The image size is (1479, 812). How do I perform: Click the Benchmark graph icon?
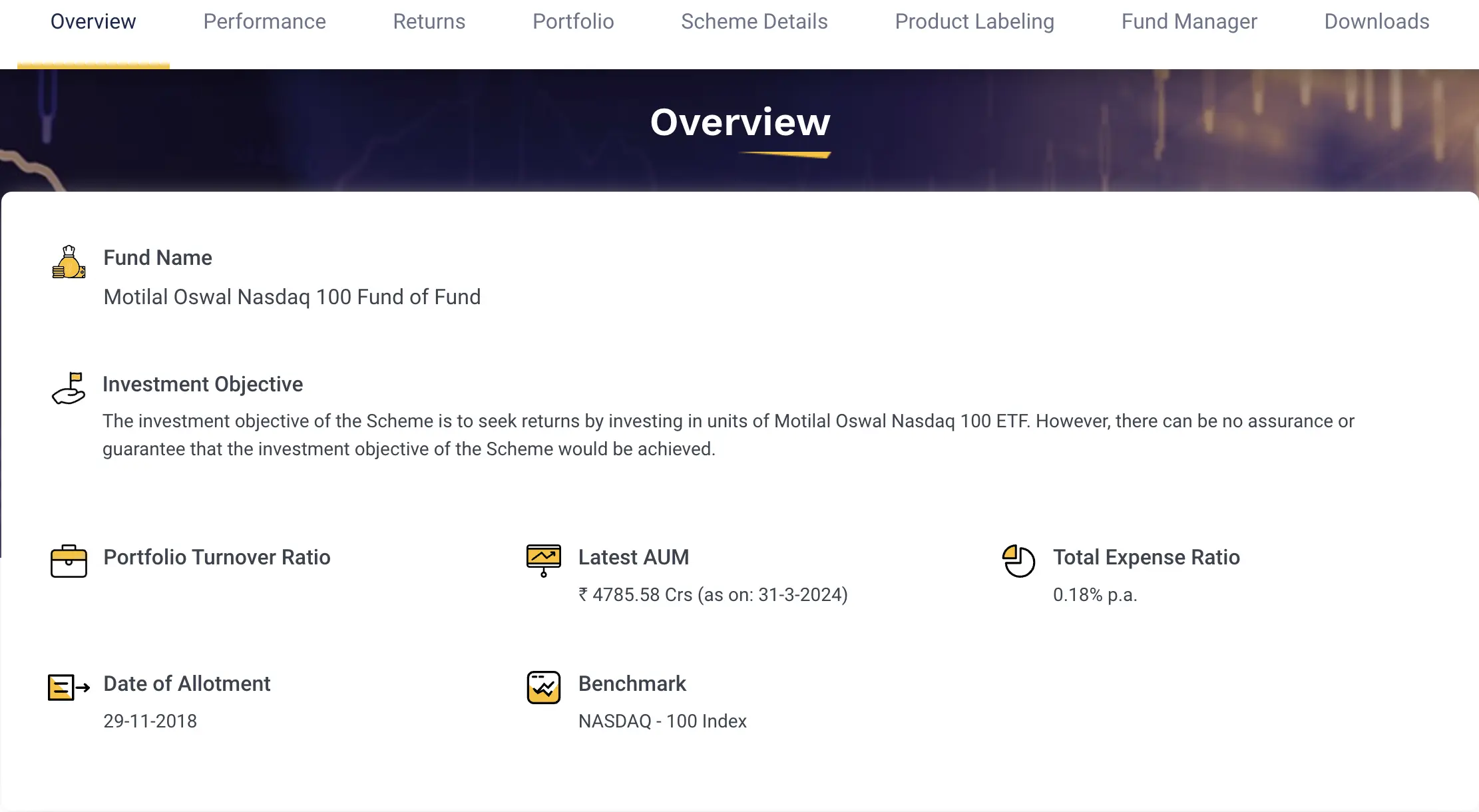(544, 688)
